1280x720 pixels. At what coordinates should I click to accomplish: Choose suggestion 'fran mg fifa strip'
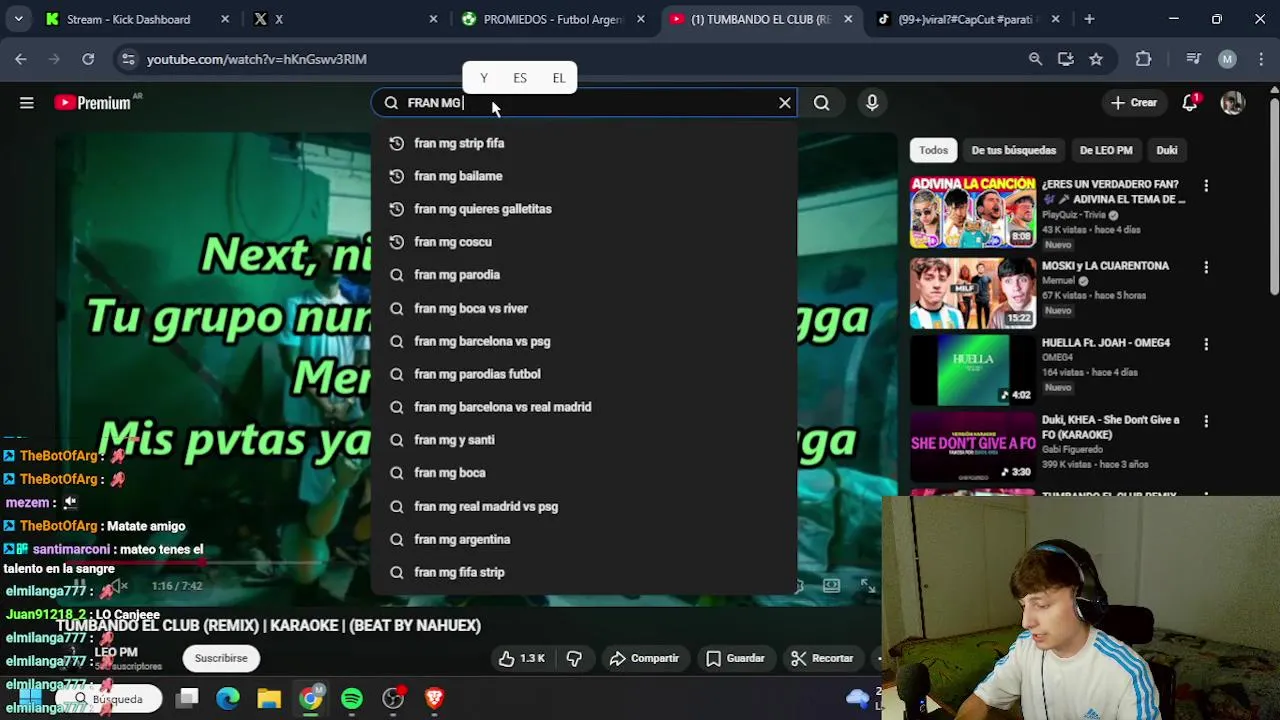click(x=584, y=572)
